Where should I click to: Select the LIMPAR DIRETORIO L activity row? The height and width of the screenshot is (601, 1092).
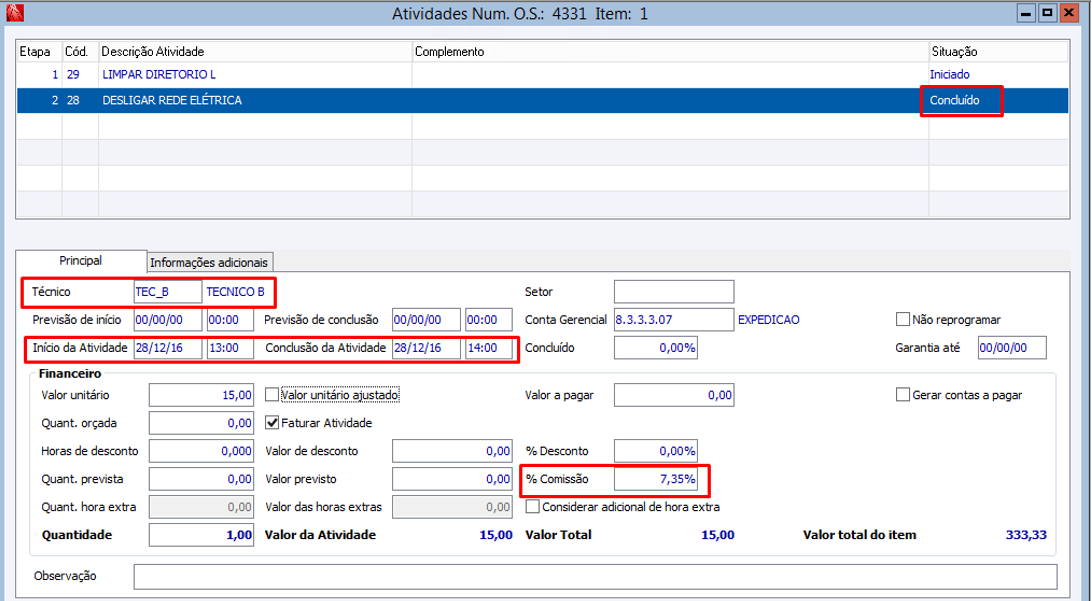coord(158,75)
